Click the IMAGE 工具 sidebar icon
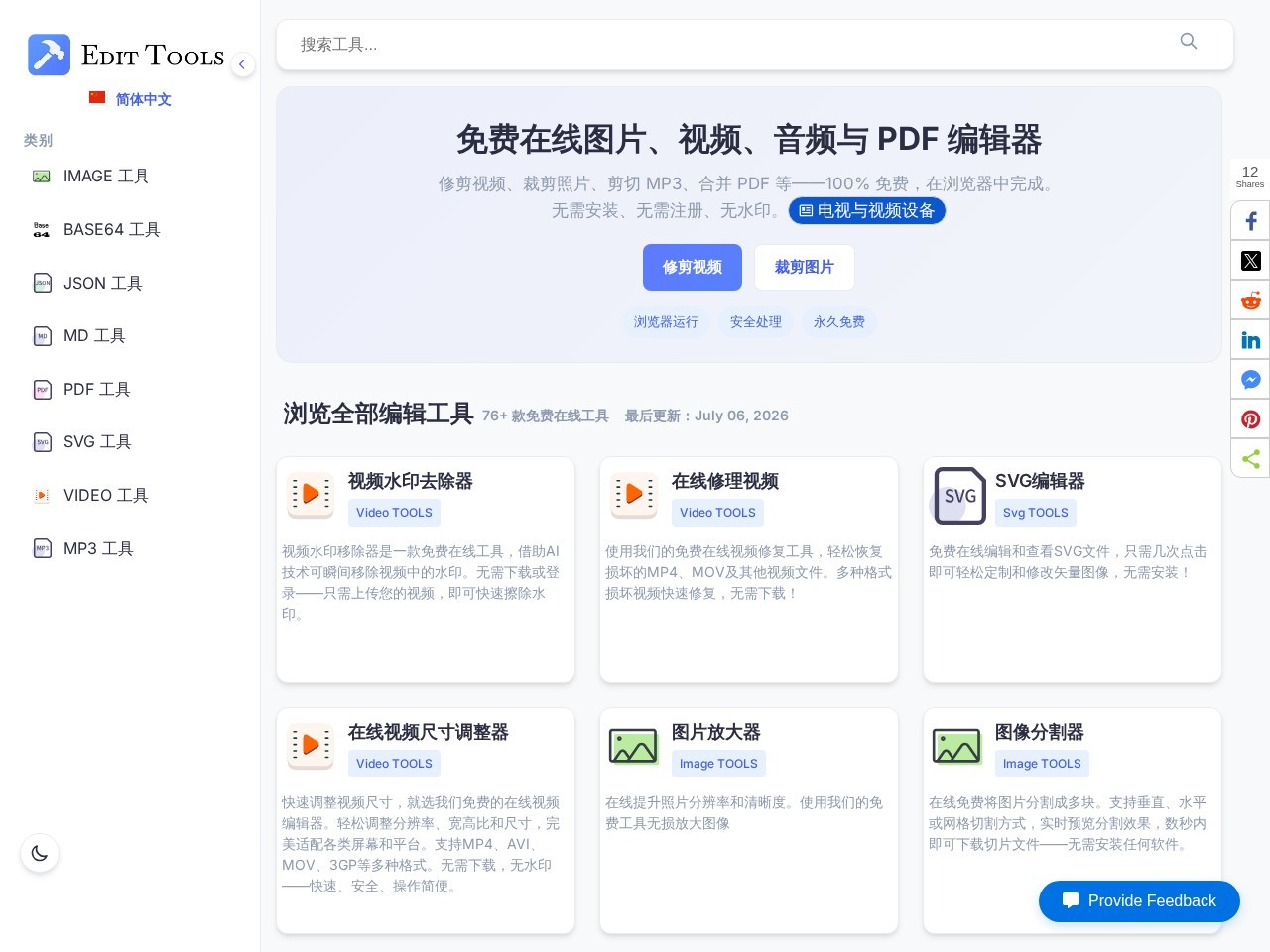The width and height of the screenshot is (1270, 952). [x=42, y=177]
